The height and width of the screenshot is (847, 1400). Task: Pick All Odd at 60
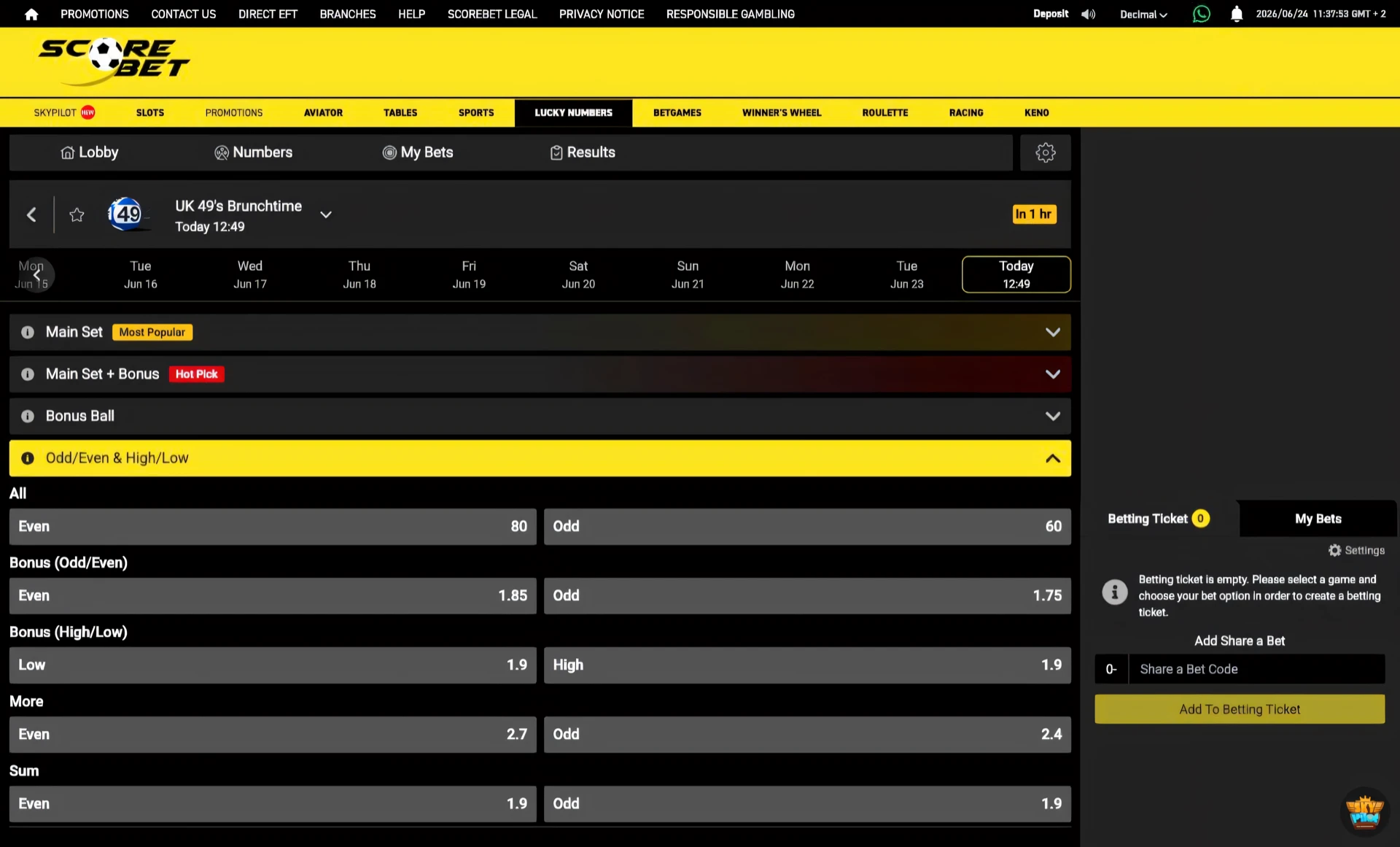tap(807, 527)
